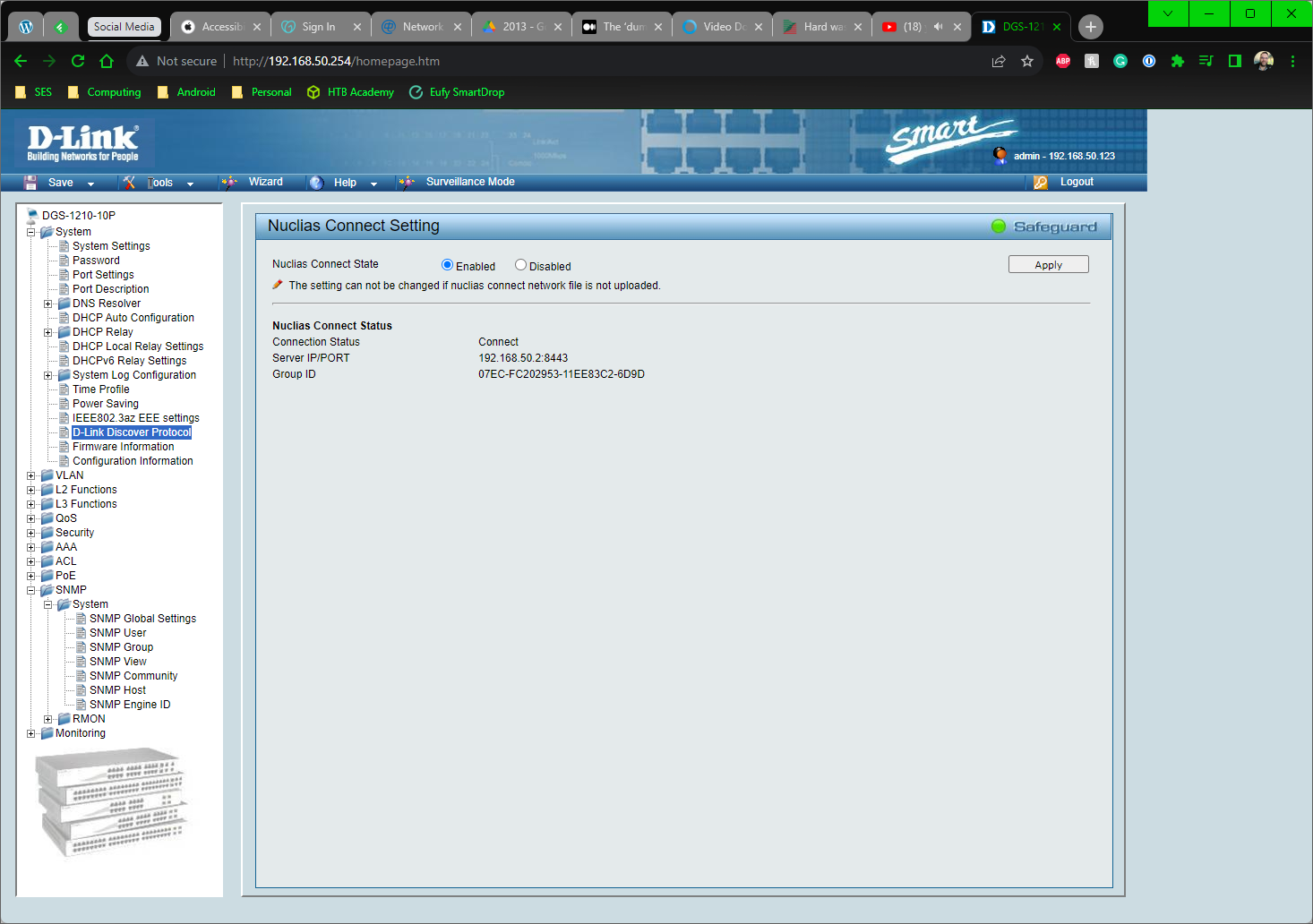The height and width of the screenshot is (924, 1313).
Task: Click the switch stack image thumbnail
Action: tap(113, 803)
